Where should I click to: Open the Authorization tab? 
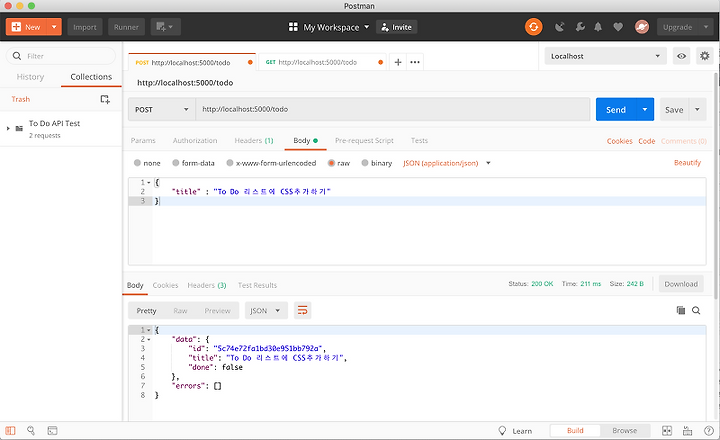(x=195, y=141)
